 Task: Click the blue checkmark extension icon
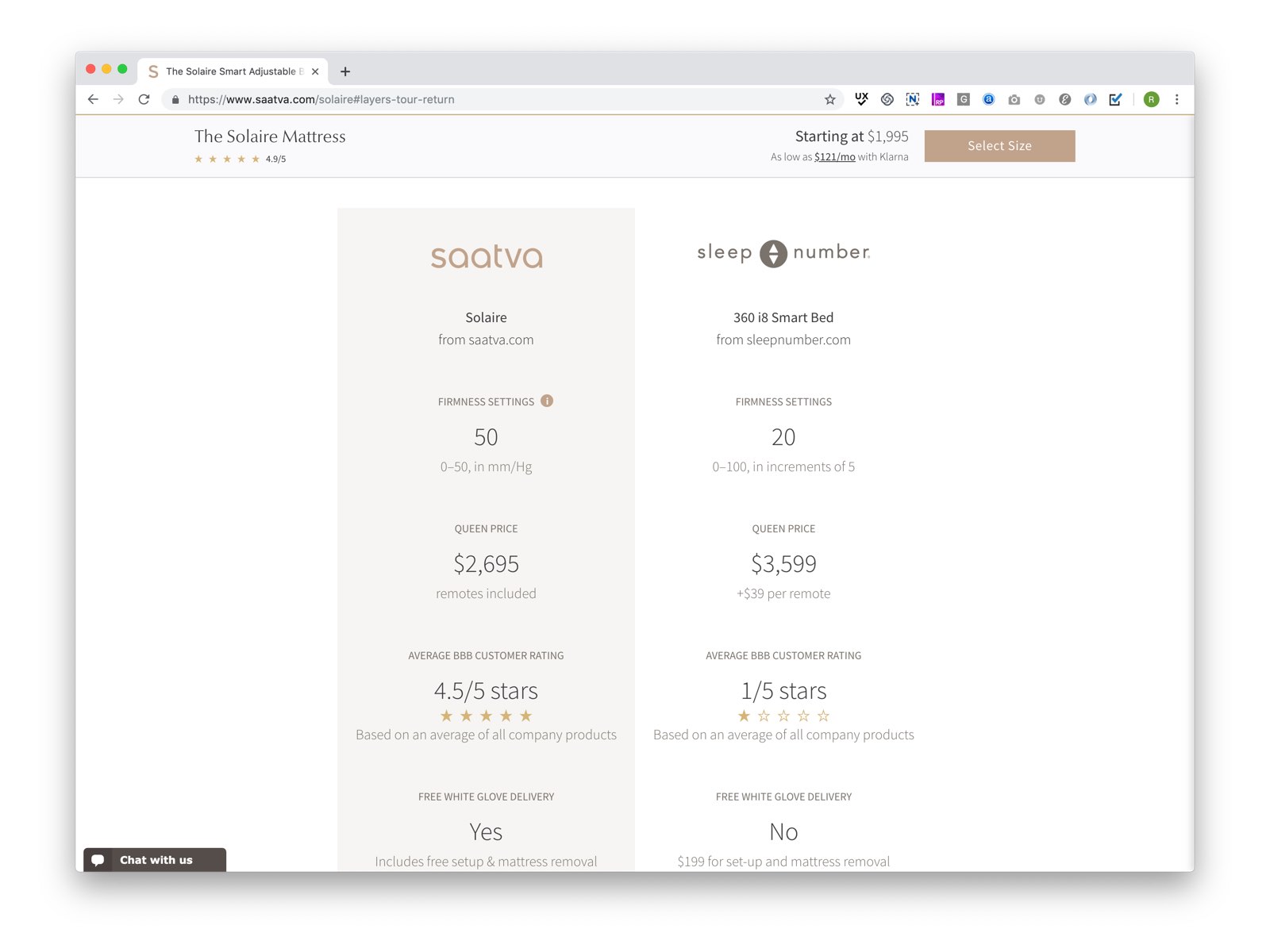1115,99
